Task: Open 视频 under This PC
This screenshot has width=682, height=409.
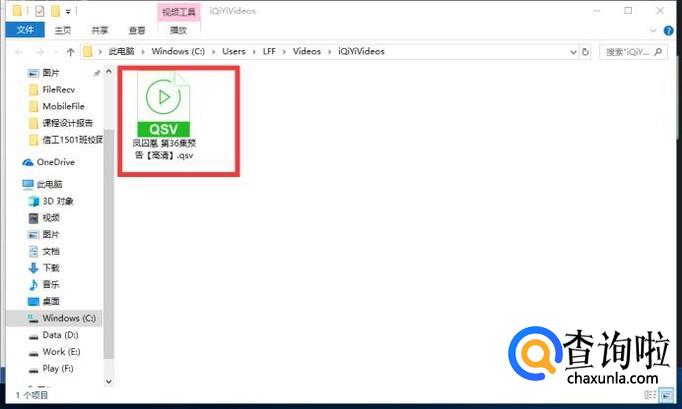Action: (x=51, y=218)
